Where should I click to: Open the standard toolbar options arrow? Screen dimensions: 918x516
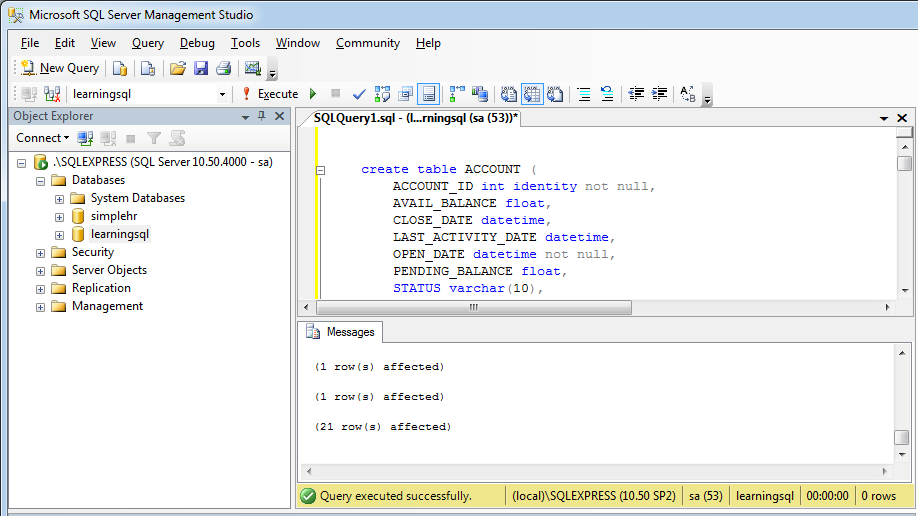272,73
